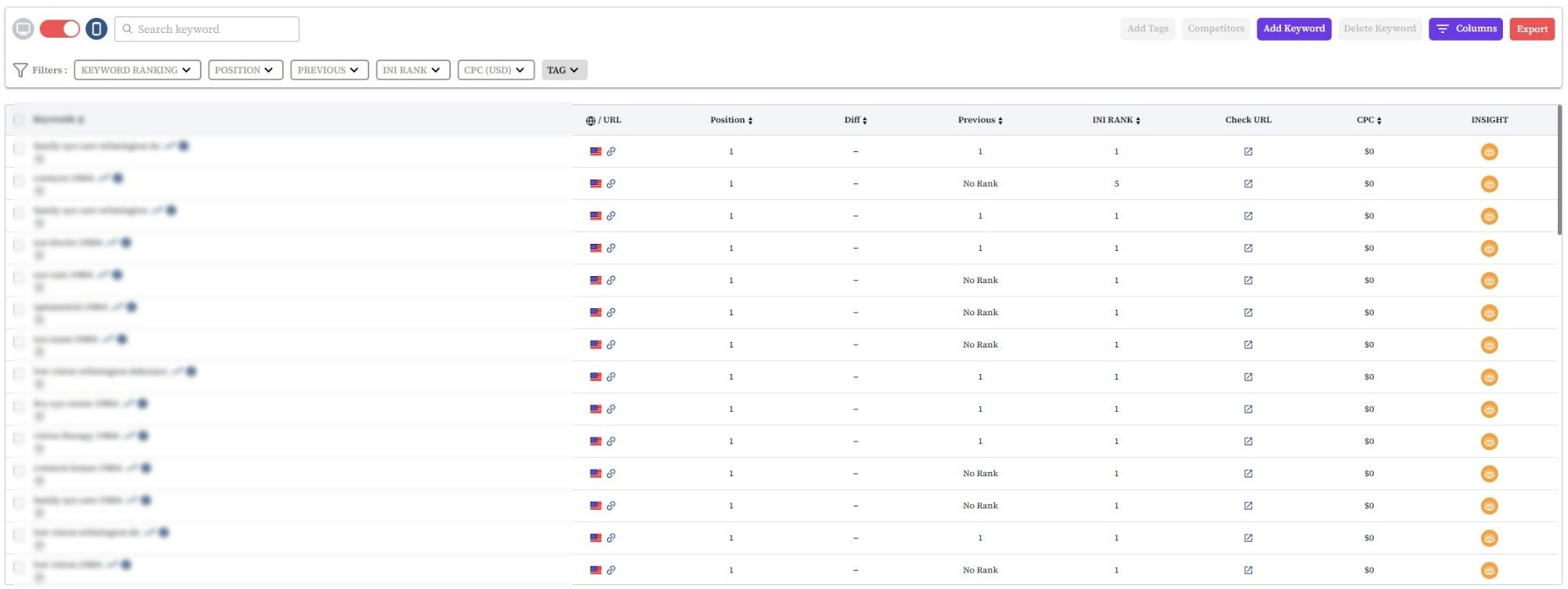This screenshot has height=589, width=1568.
Task: Focus the Search keyword field
Action: [x=207, y=29]
